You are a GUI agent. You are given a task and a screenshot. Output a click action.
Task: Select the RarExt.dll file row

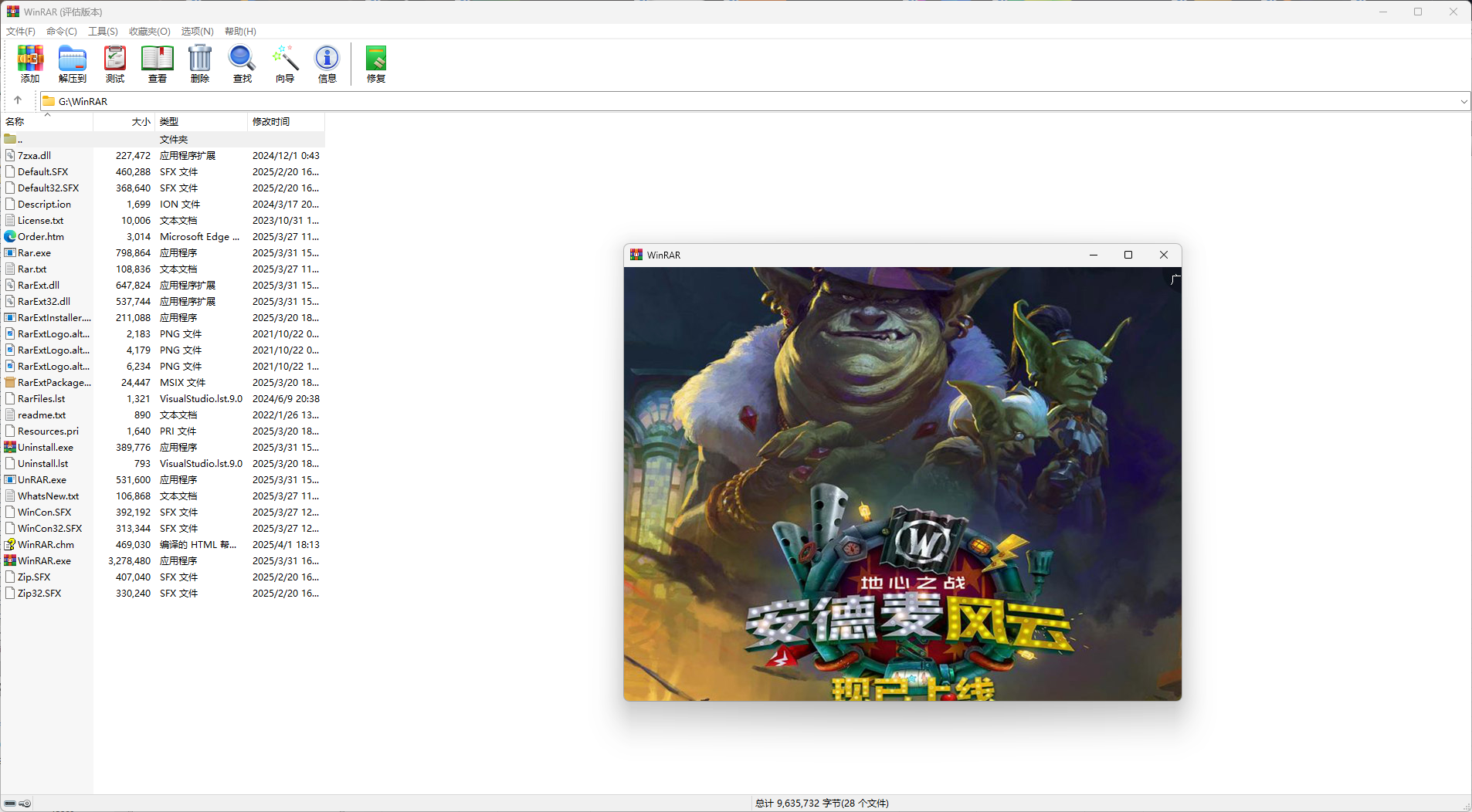162,285
